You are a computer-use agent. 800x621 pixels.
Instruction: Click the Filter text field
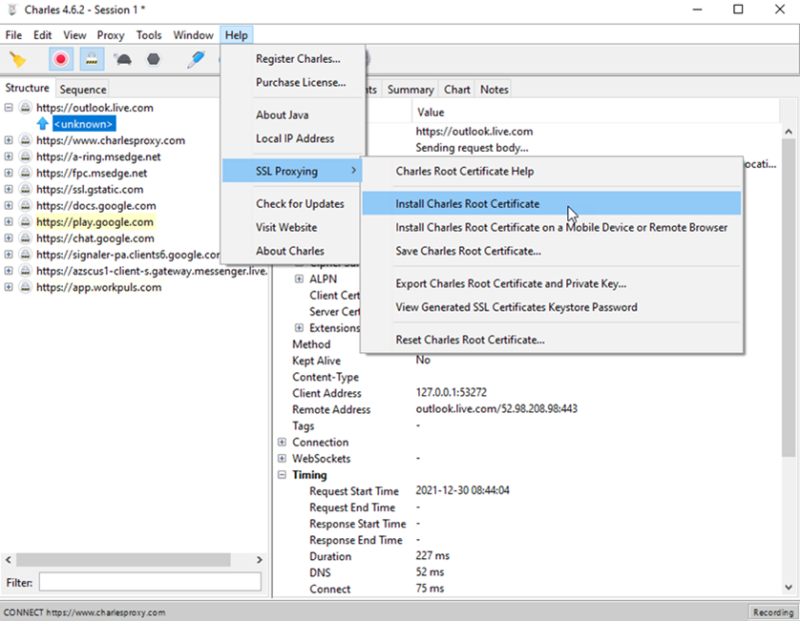pos(150,582)
